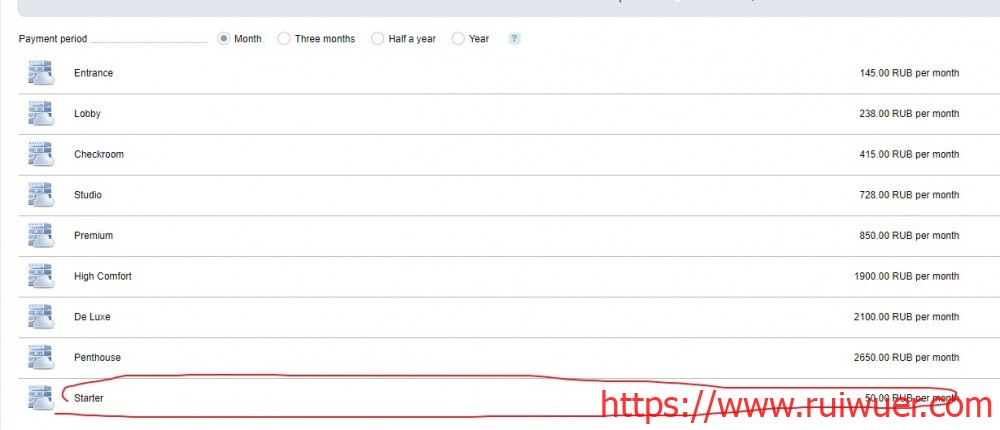Choose the High Comfort tariff name
Image resolution: width=1000 pixels, height=430 pixels.
coord(102,276)
